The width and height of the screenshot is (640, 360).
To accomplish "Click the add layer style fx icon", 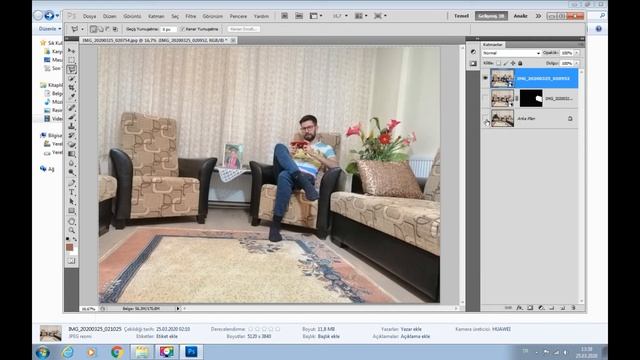I will (x=519, y=308).
